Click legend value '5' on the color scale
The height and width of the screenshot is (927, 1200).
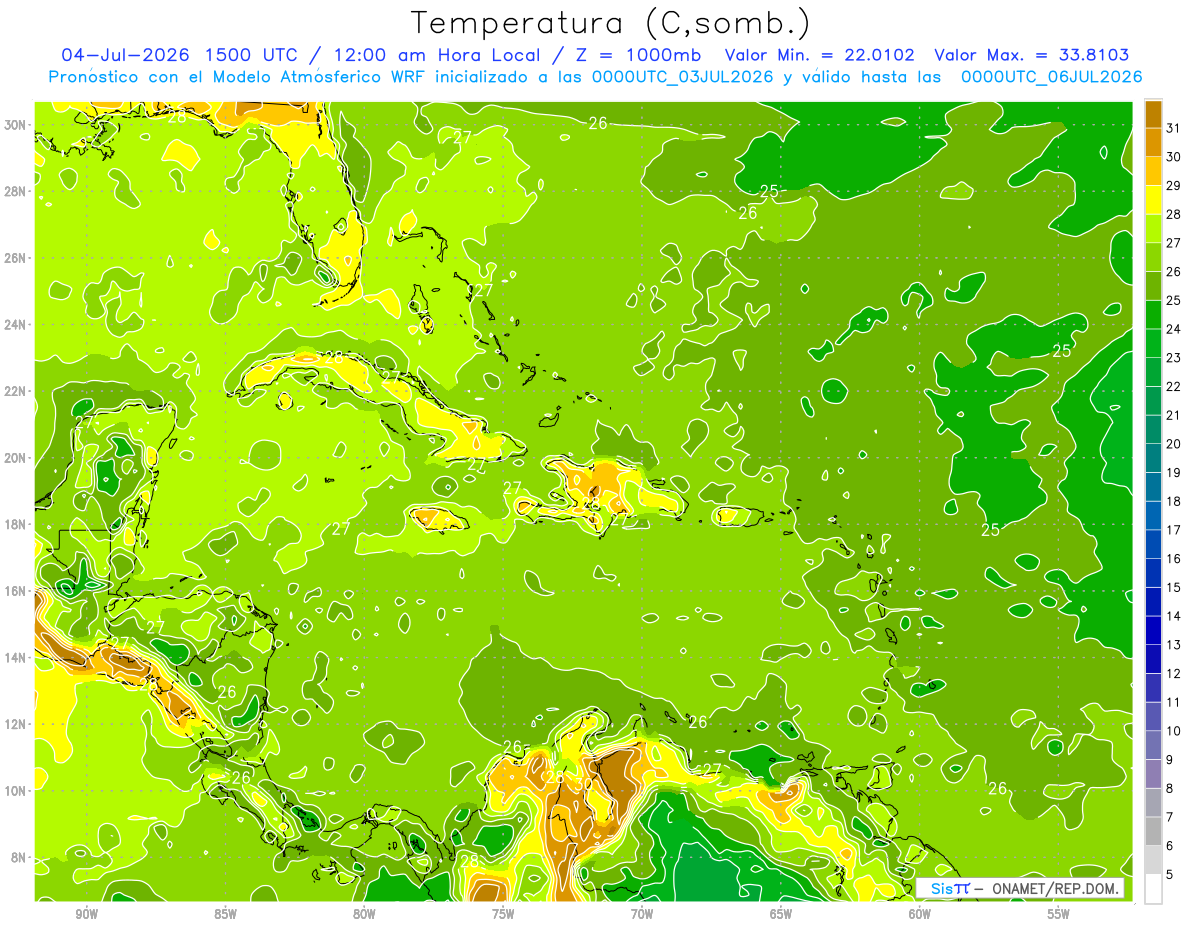[1171, 875]
